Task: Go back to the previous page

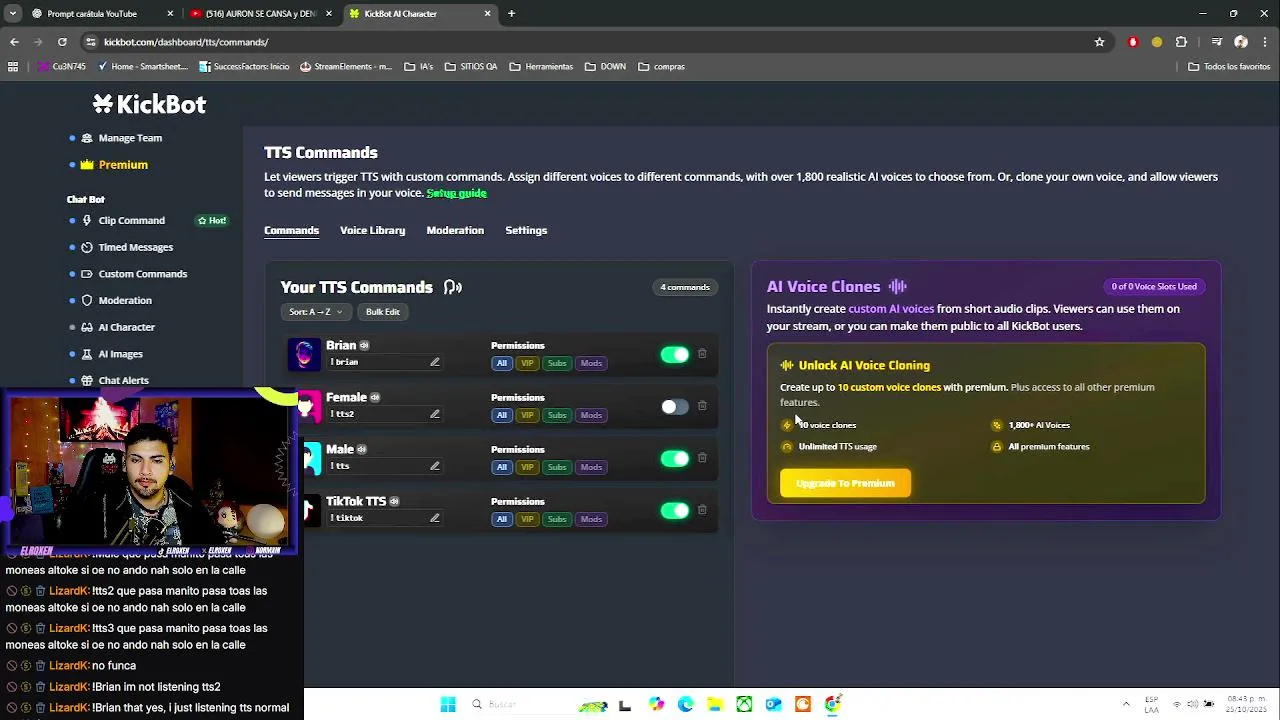Action: coord(14,42)
